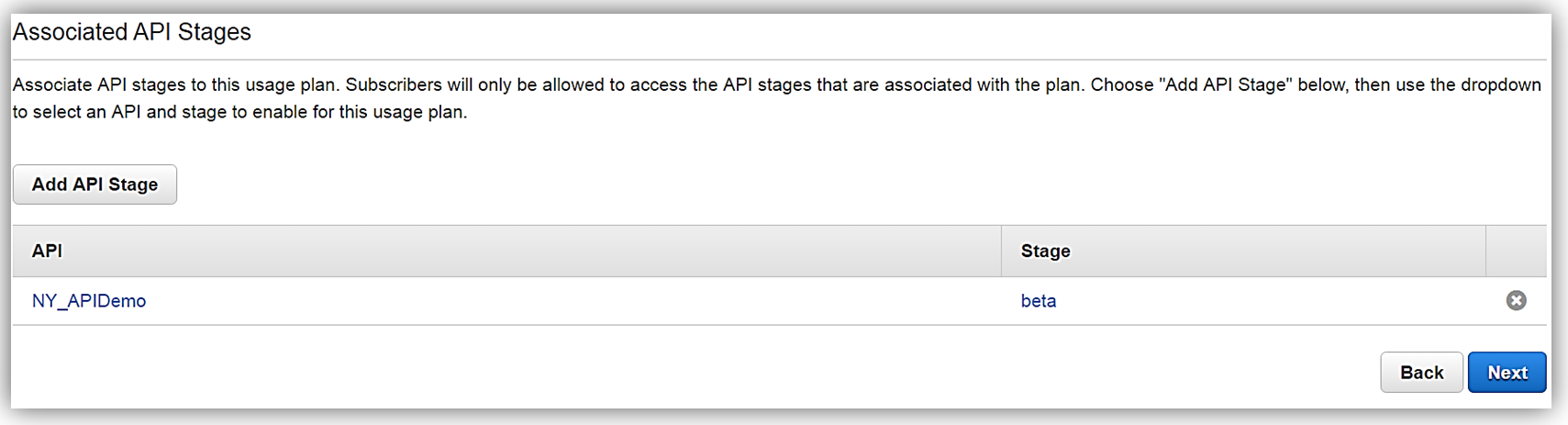Remove the NY_APIDemo beta stage row
This screenshot has height=425, width=1568.
1516,300
